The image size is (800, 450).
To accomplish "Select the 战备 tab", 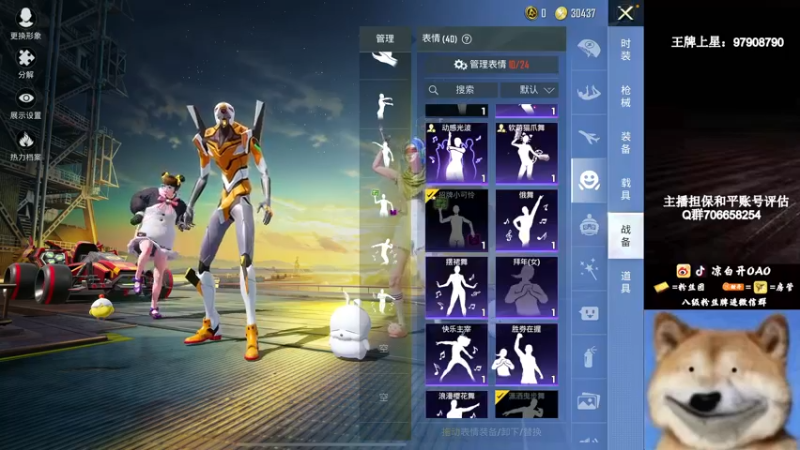I will [x=626, y=235].
